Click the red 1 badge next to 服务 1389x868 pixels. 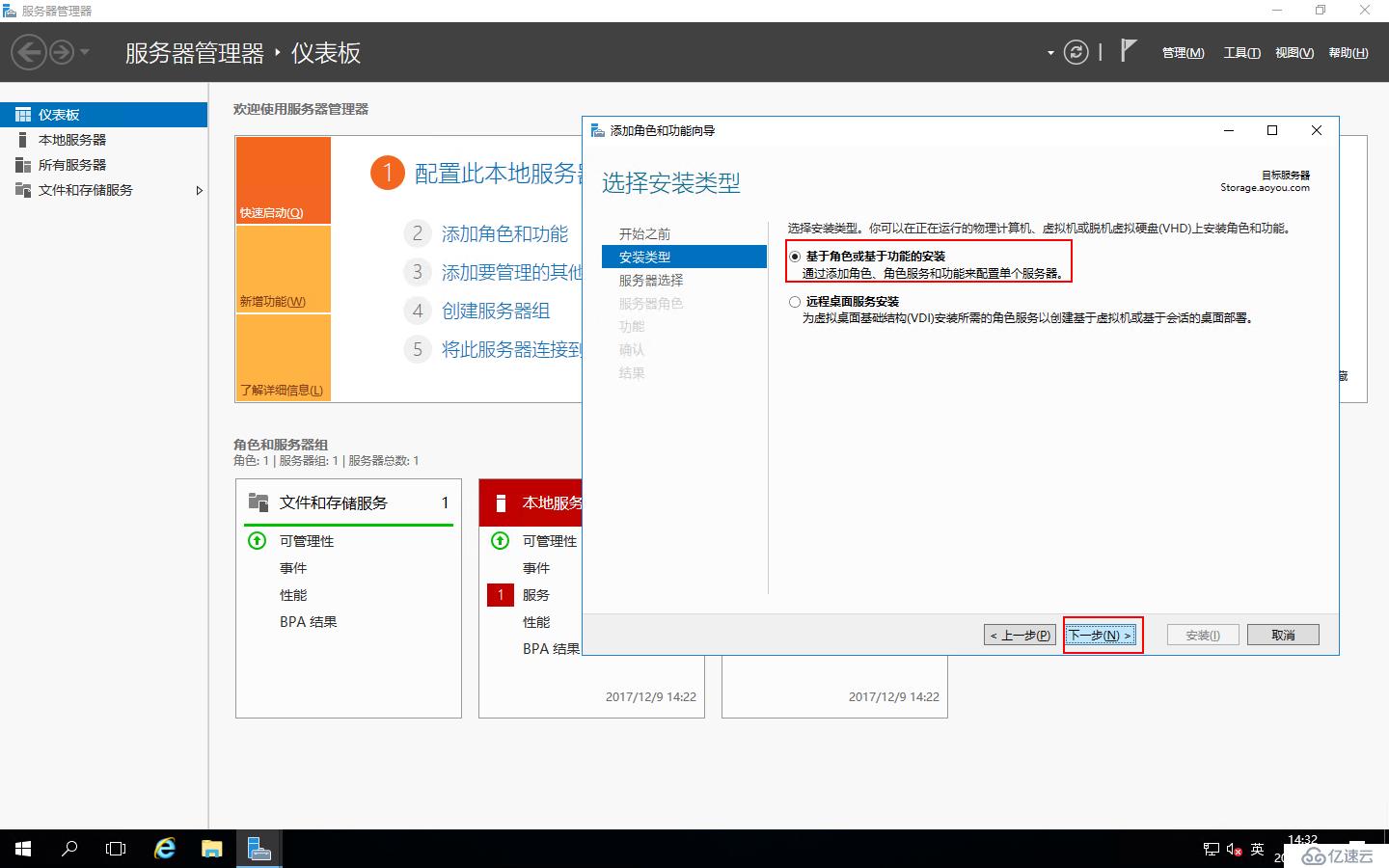[501, 595]
